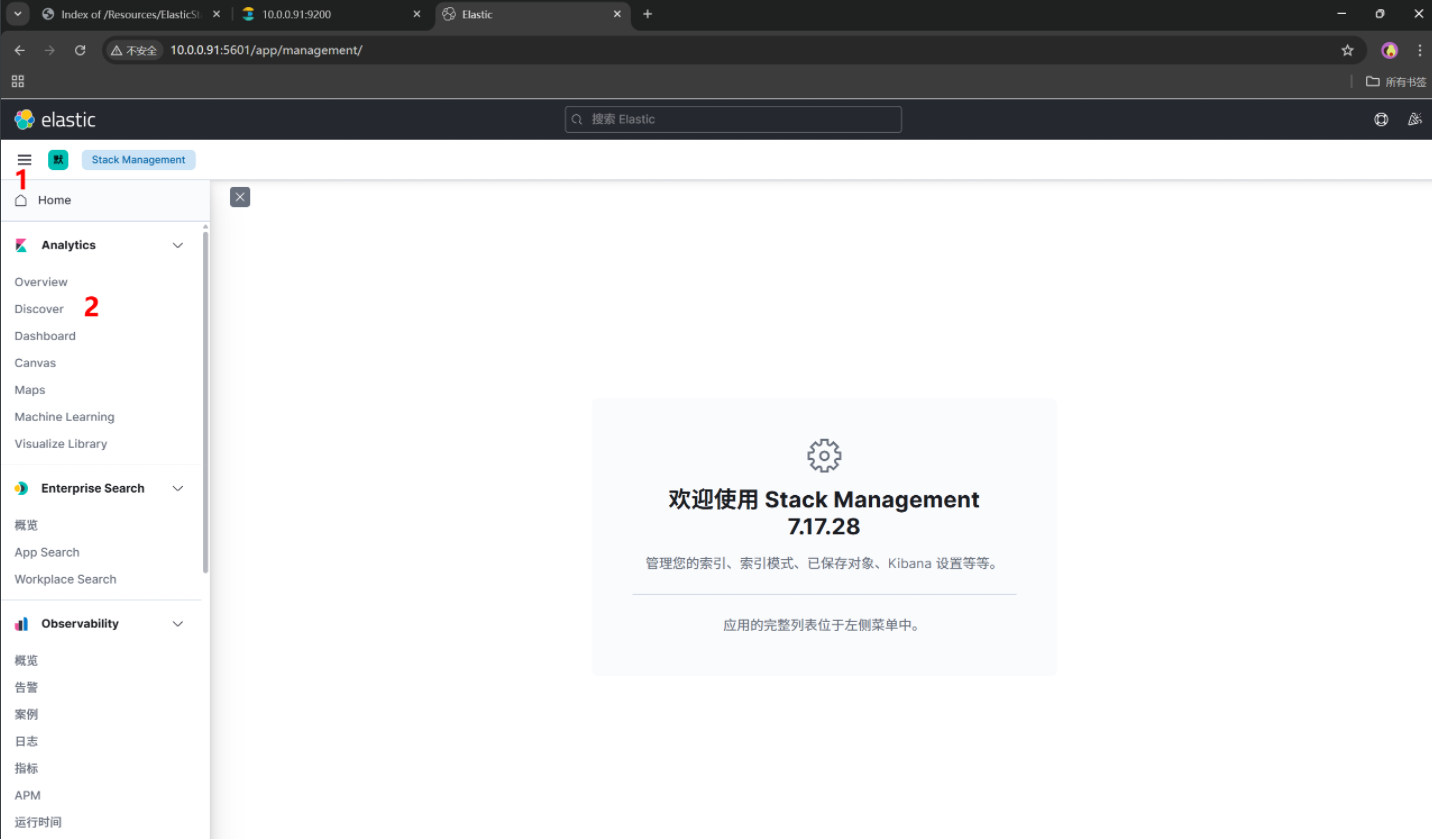Open Canvas in sidebar
Image resolution: width=1432 pixels, height=839 pixels.
coord(35,363)
